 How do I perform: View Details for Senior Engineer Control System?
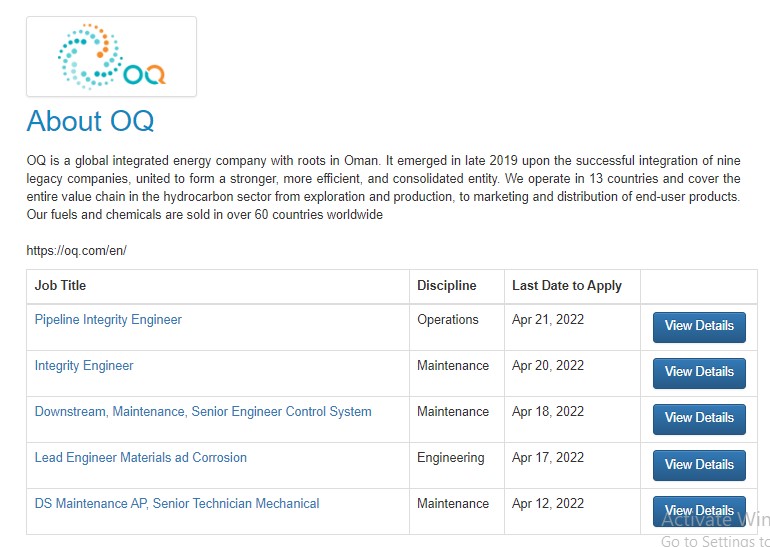699,419
